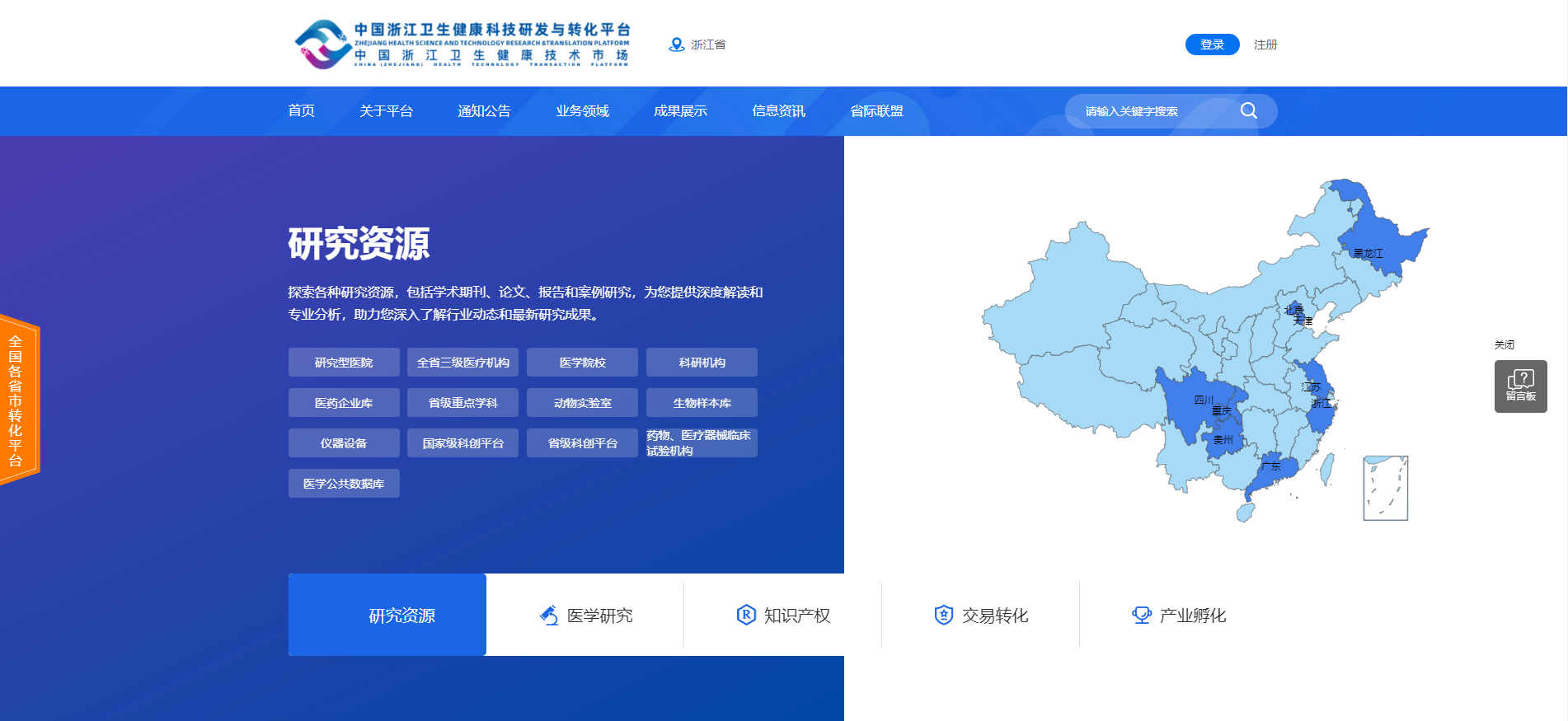Open the 留言板 message board icon
Image resolution: width=1568 pixels, height=721 pixels.
click(x=1520, y=386)
